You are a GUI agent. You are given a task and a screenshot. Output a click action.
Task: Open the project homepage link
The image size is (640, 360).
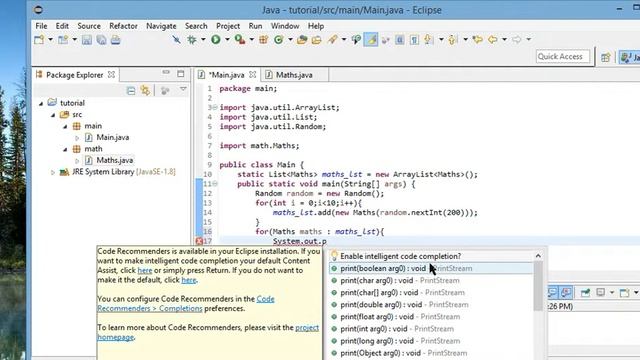pyautogui.click(x=208, y=332)
